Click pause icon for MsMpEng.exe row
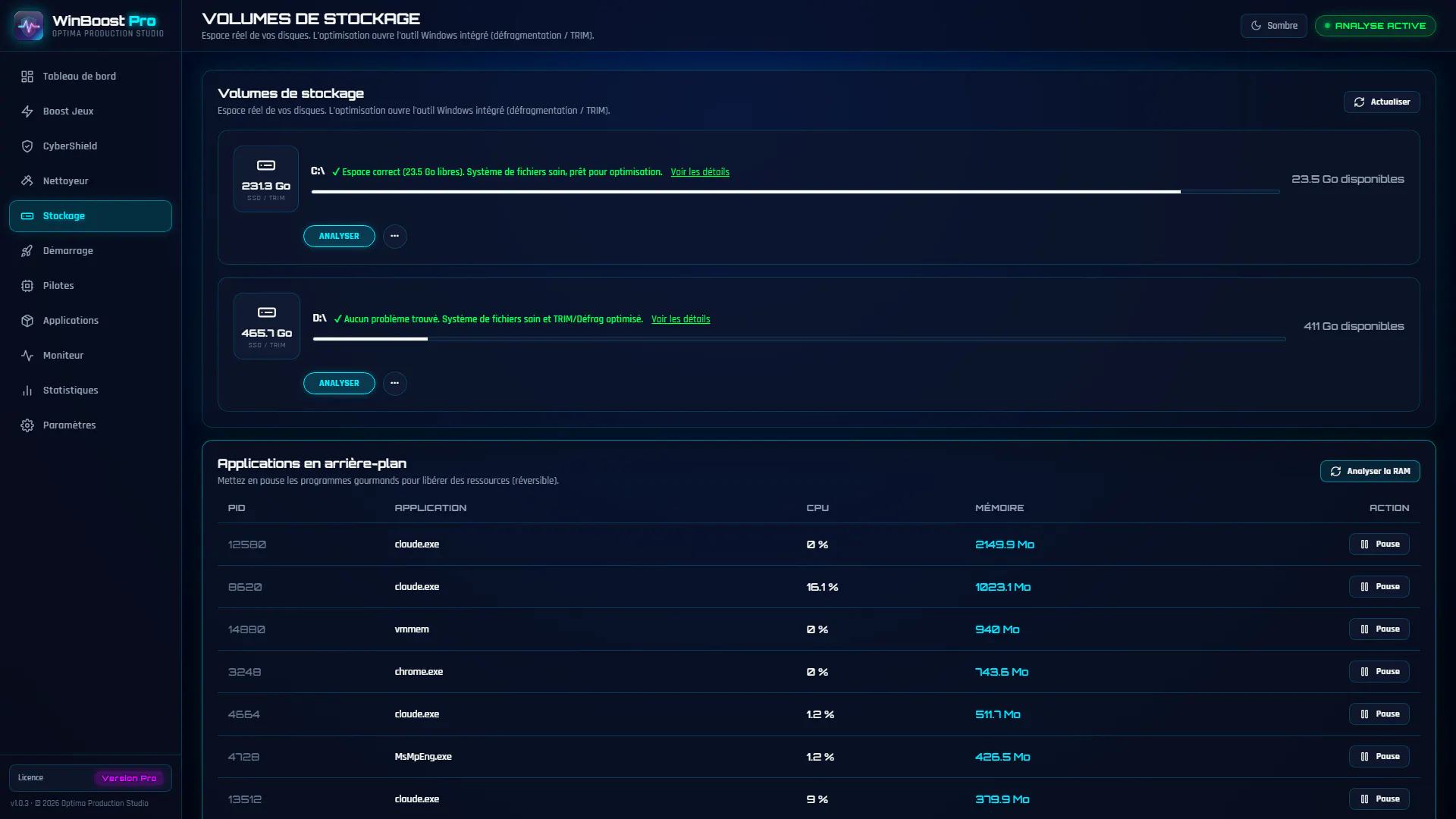Image resolution: width=1456 pixels, height=819 pixels. pos(1364,757)
